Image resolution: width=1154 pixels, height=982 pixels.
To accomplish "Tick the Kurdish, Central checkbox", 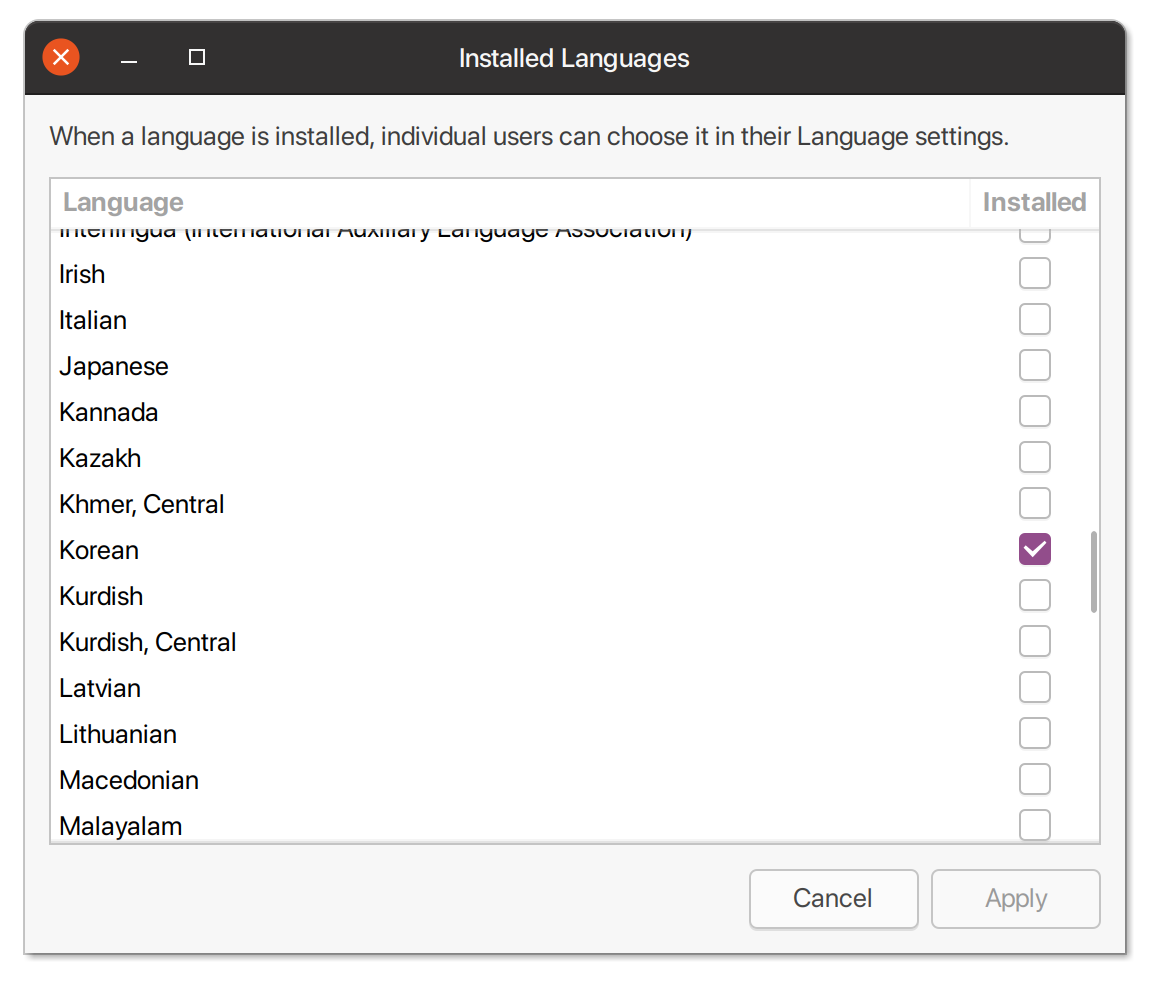I will 1034,641.
